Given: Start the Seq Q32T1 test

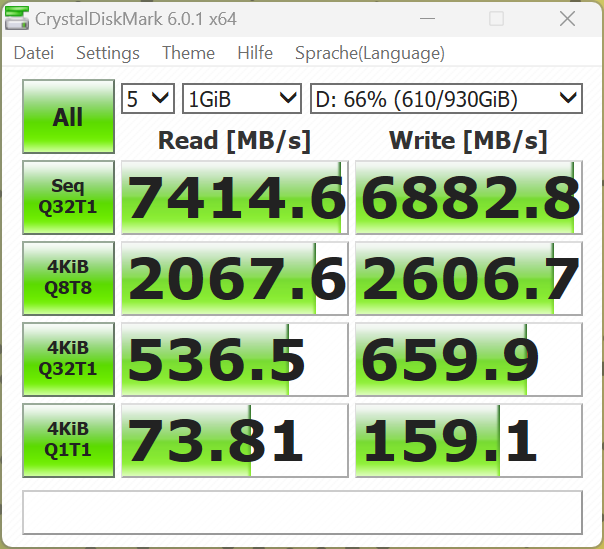Looking at the screenshot, I should click(69, 197).
